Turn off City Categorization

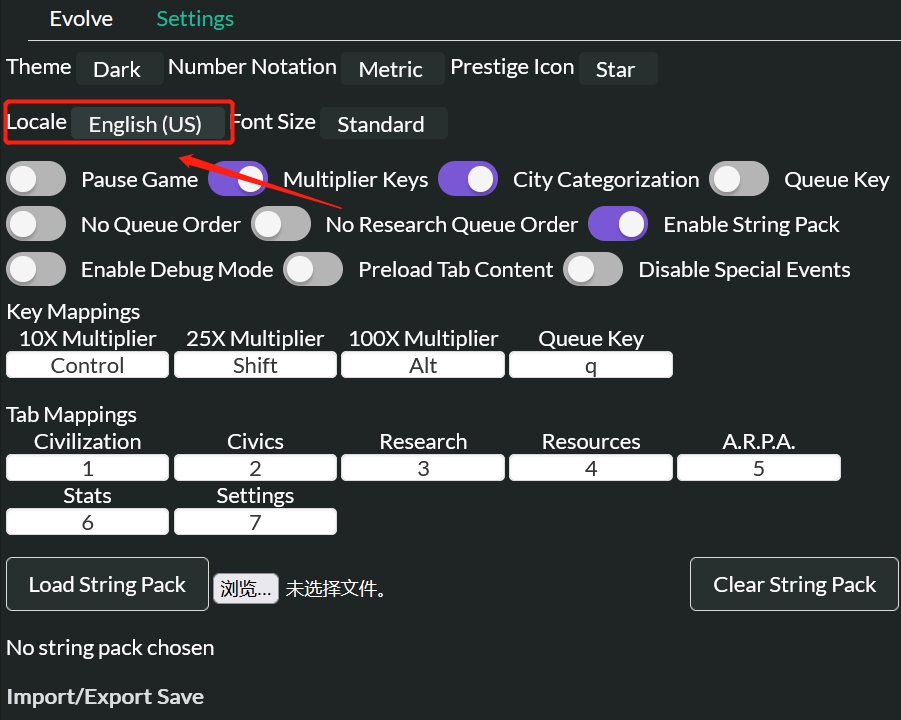(468, 178)
